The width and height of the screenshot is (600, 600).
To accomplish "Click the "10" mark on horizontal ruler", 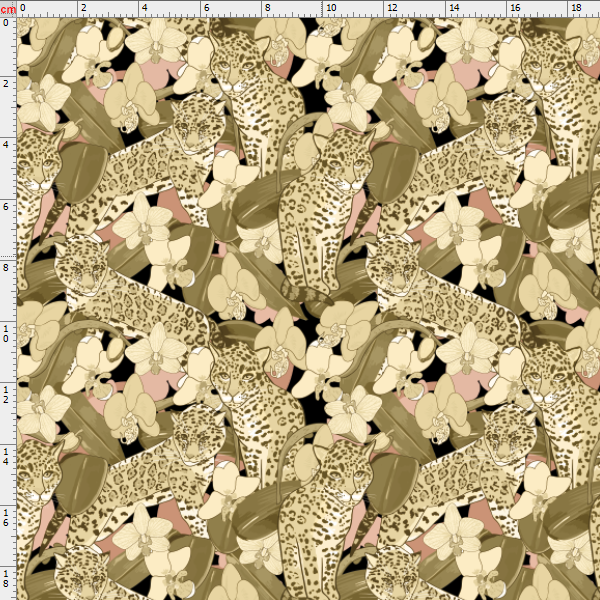I will pos(331,8).
